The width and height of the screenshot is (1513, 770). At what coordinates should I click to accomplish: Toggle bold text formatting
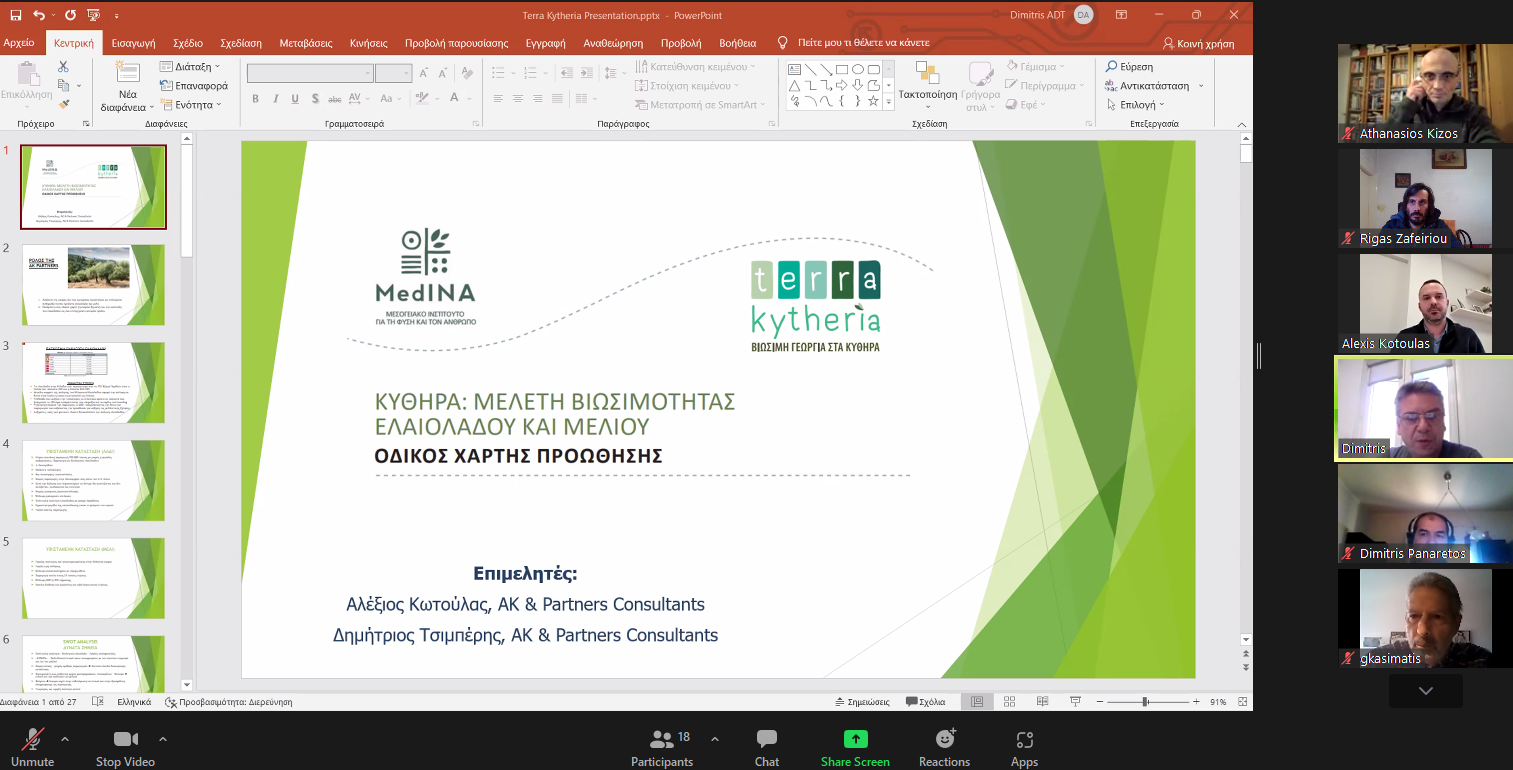[x=255, y=99]
